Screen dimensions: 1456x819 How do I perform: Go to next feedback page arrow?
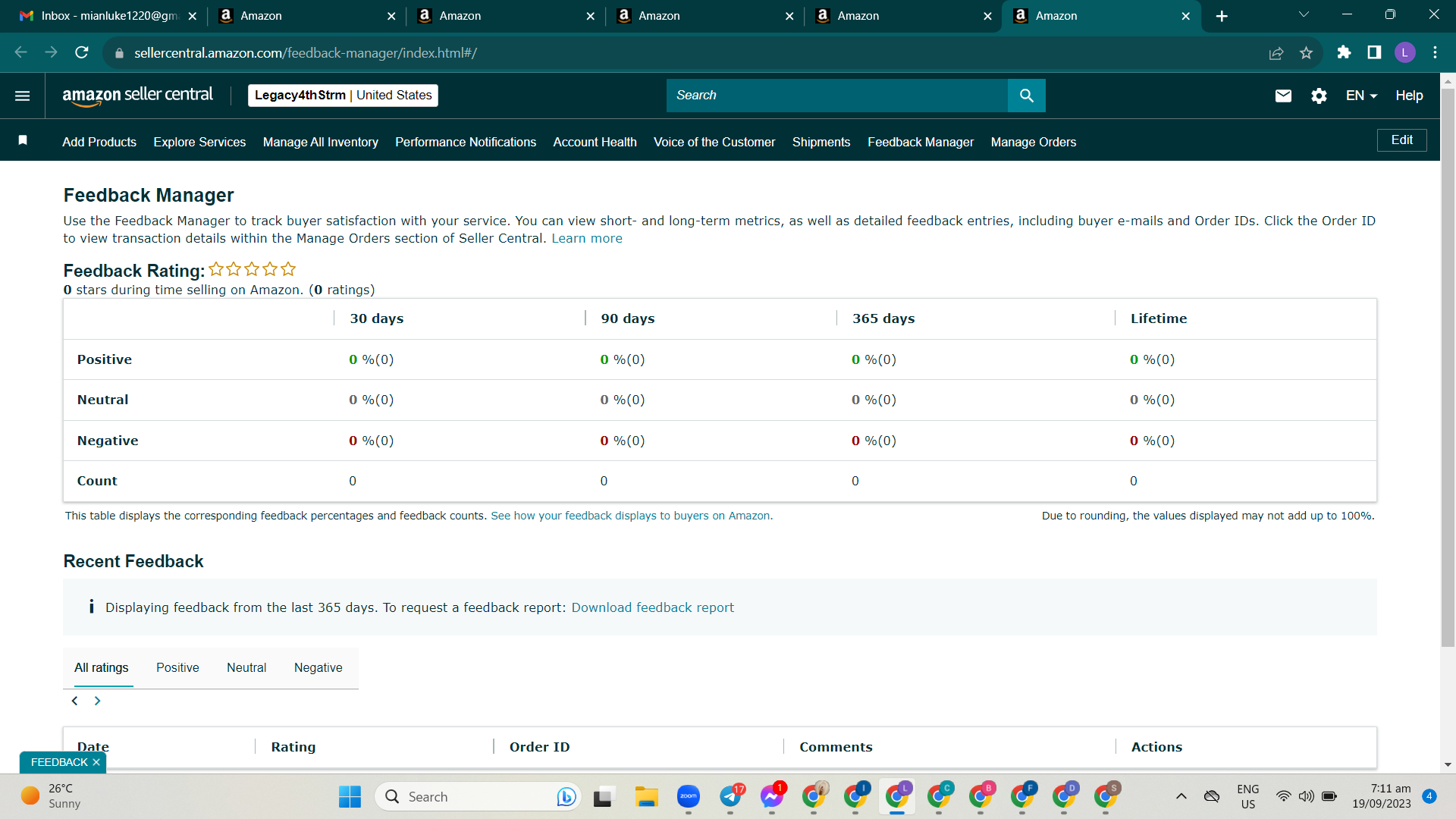[97, 701]
